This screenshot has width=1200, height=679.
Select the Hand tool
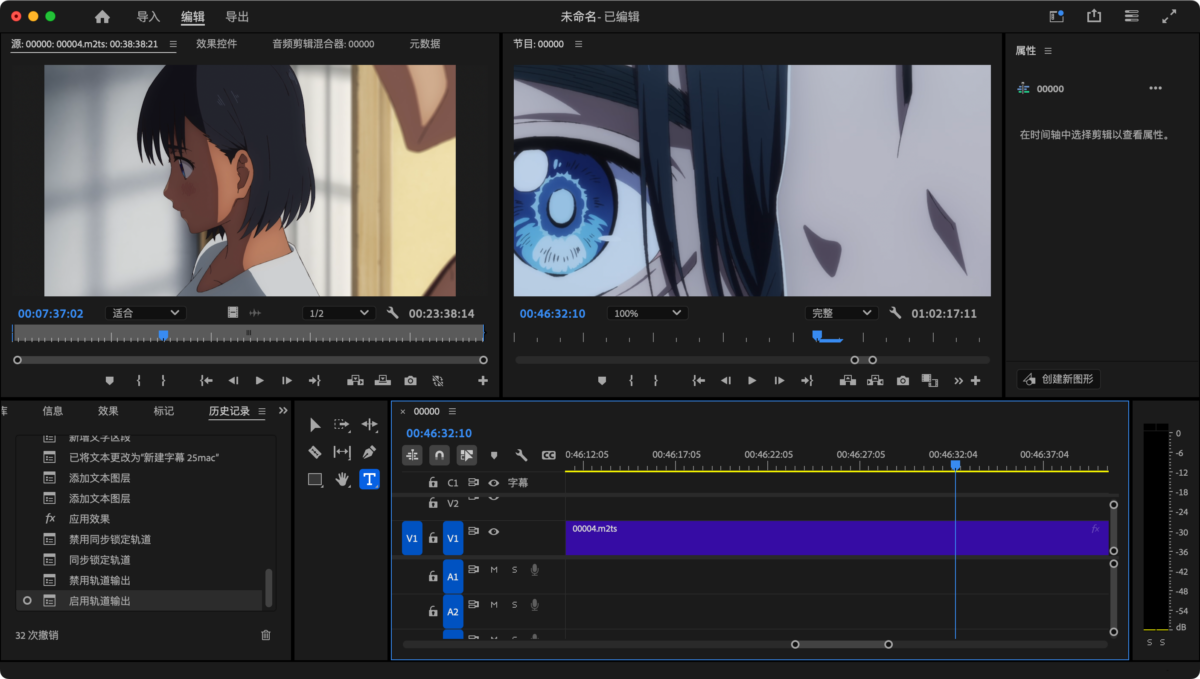pyautogui.click(x=342, y=479)
